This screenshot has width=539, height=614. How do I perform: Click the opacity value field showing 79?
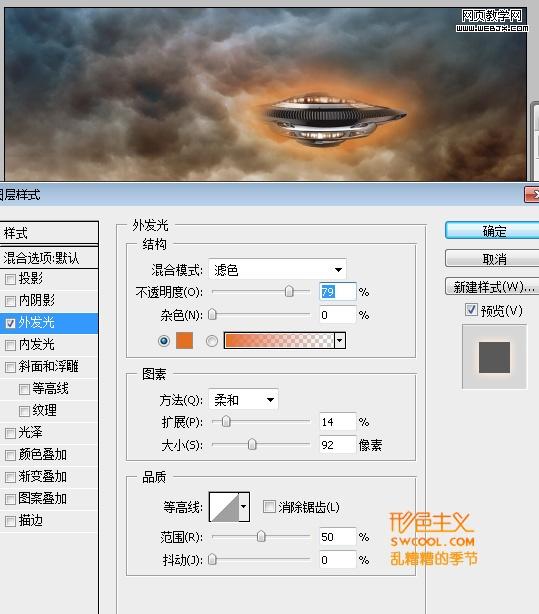[338, 292]
